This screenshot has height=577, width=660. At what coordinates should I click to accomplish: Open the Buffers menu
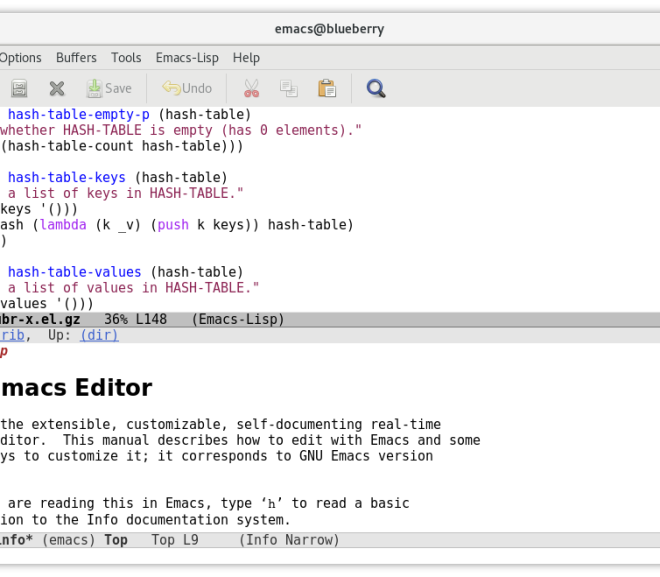(x=76, y=58)
